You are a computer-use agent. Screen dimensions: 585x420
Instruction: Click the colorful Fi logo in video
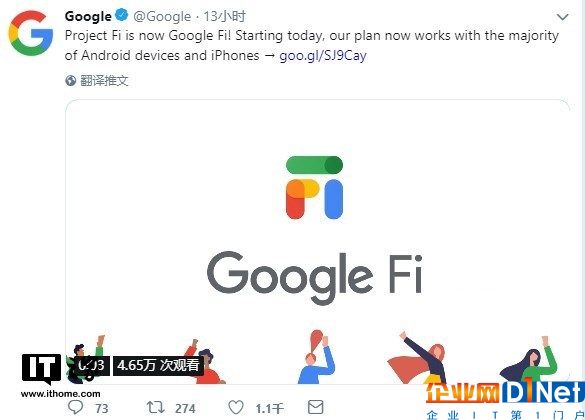314,187
